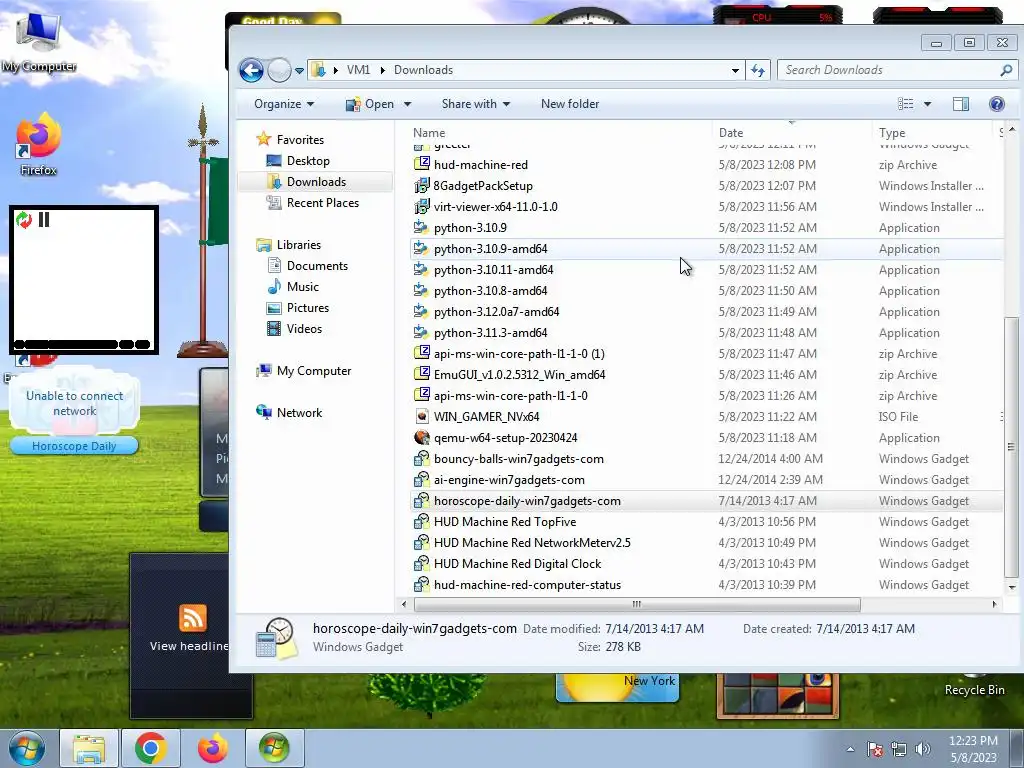
Task: Select qemu-w64-setup-20230424 application icon
Action: coord(422,438)
